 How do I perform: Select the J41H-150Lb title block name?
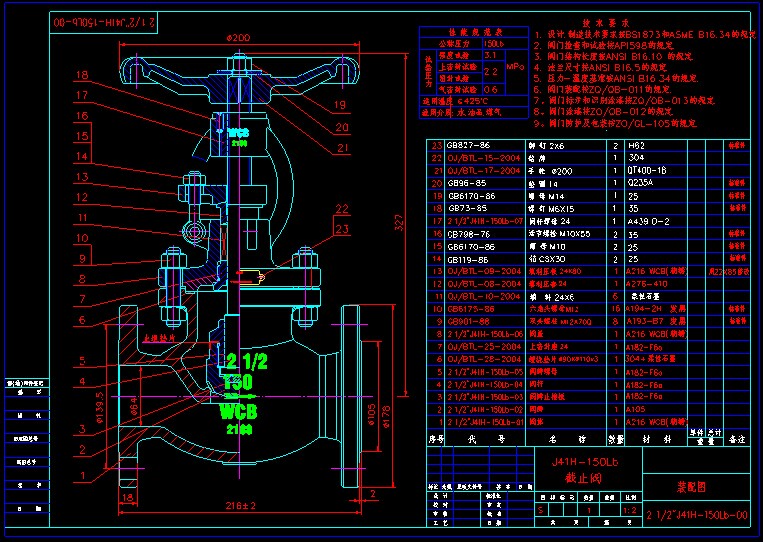584,462
